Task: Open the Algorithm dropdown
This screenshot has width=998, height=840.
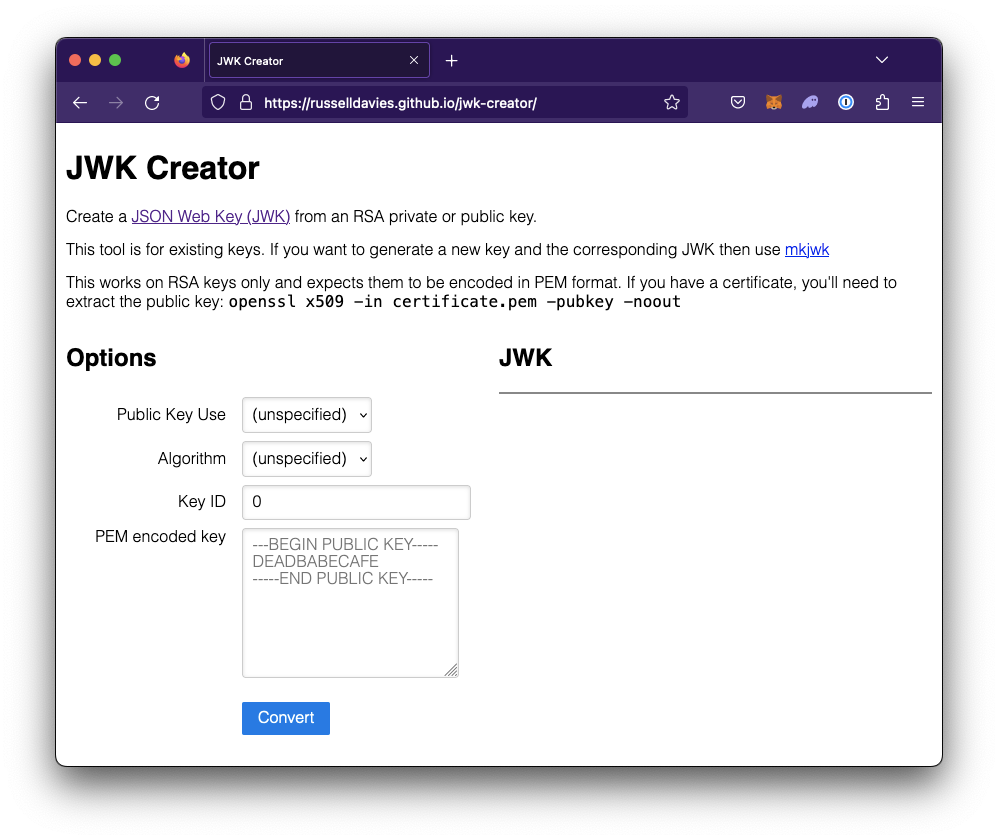Action: click(x=306, y=458)
